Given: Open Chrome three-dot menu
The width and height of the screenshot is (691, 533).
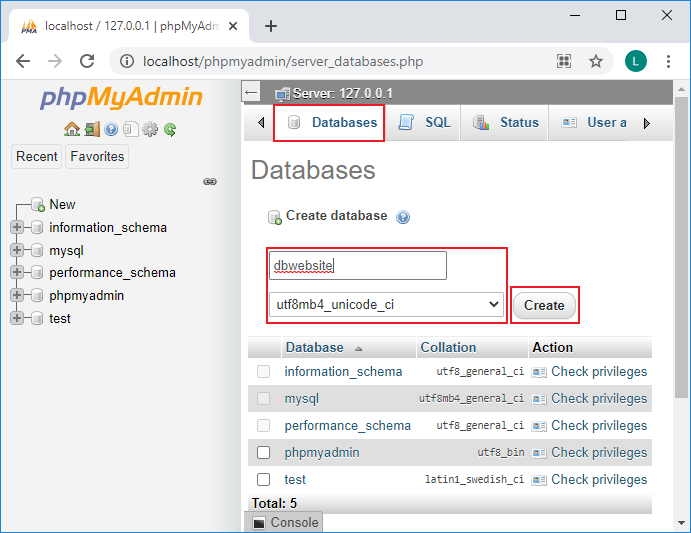Looking at the screenshot, I should coord(669,61).
